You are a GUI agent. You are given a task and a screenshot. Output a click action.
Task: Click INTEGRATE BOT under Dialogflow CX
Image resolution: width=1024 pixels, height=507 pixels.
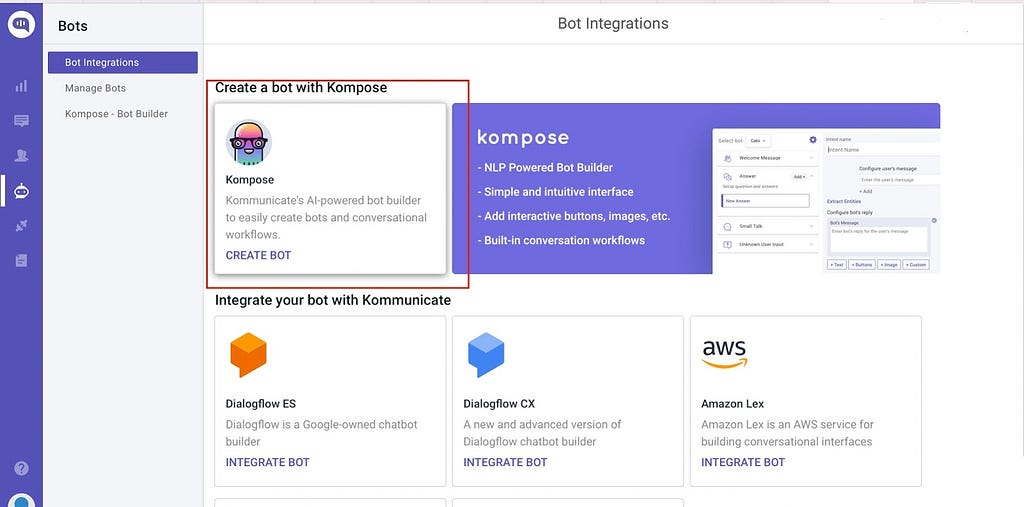coord(505,463)
